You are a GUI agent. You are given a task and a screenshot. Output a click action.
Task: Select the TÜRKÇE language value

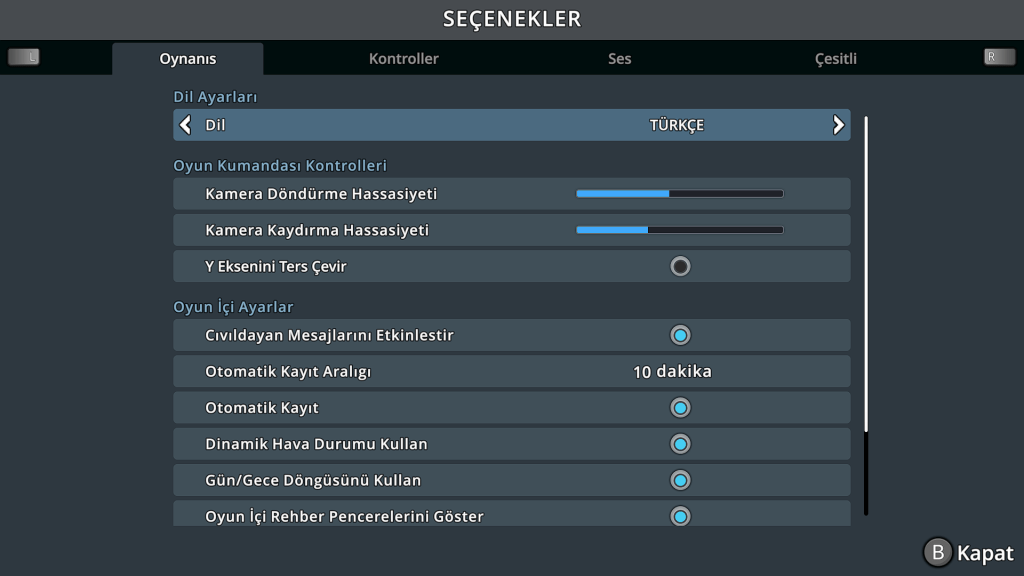pos(677,125)
